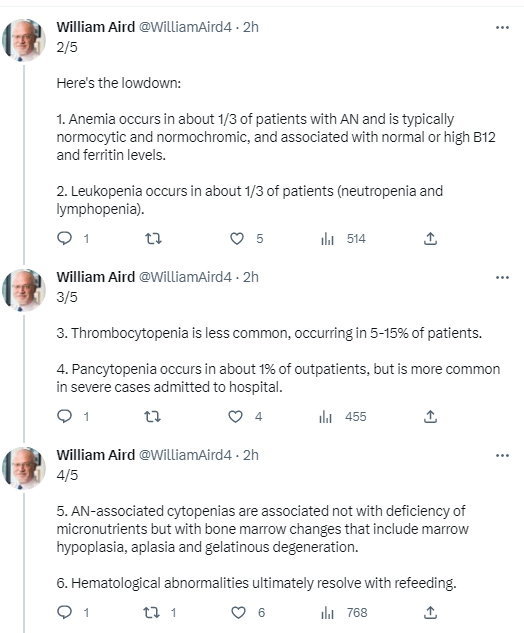The height and width of the screenshot is (633, 524).
Task: Open more options on 3/5 tweet
Action: [x=502, y=277]
